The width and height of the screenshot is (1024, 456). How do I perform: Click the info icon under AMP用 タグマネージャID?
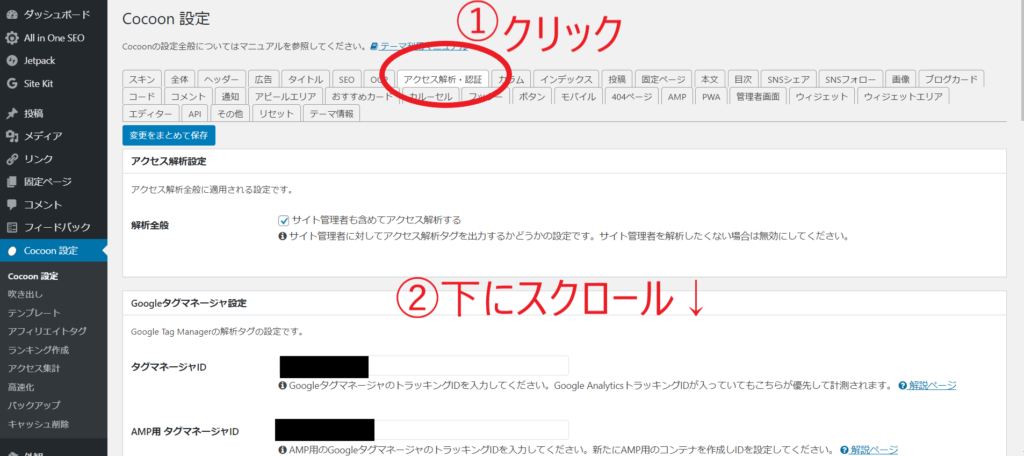(282, 450)
